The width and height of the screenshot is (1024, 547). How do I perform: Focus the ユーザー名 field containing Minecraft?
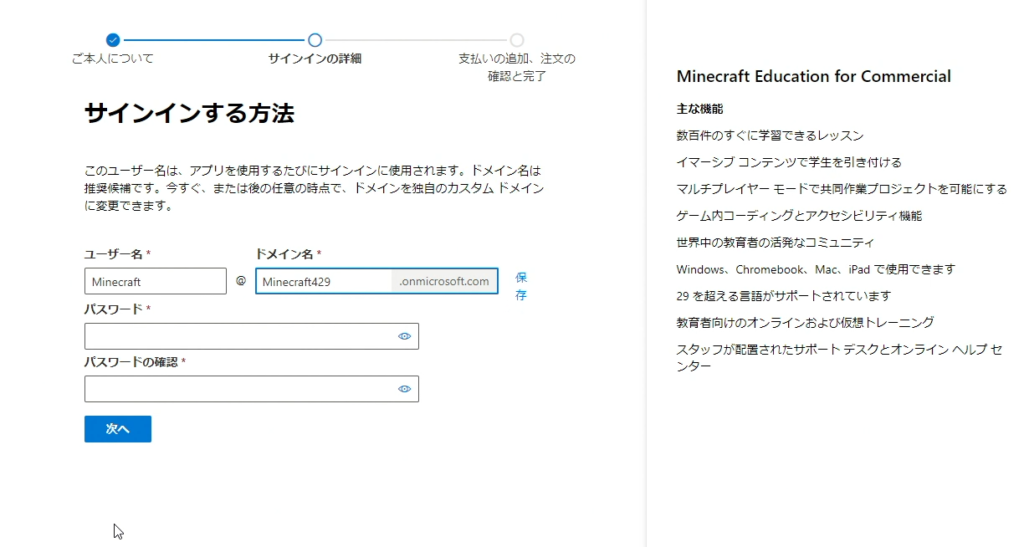point(156,282)
